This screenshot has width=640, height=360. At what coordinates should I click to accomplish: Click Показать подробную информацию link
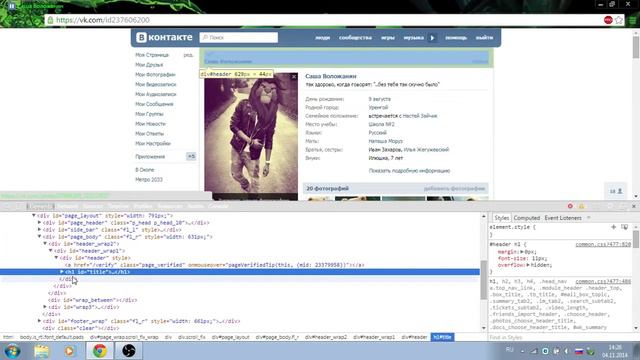pyautogui.click(x=409, y=171)
